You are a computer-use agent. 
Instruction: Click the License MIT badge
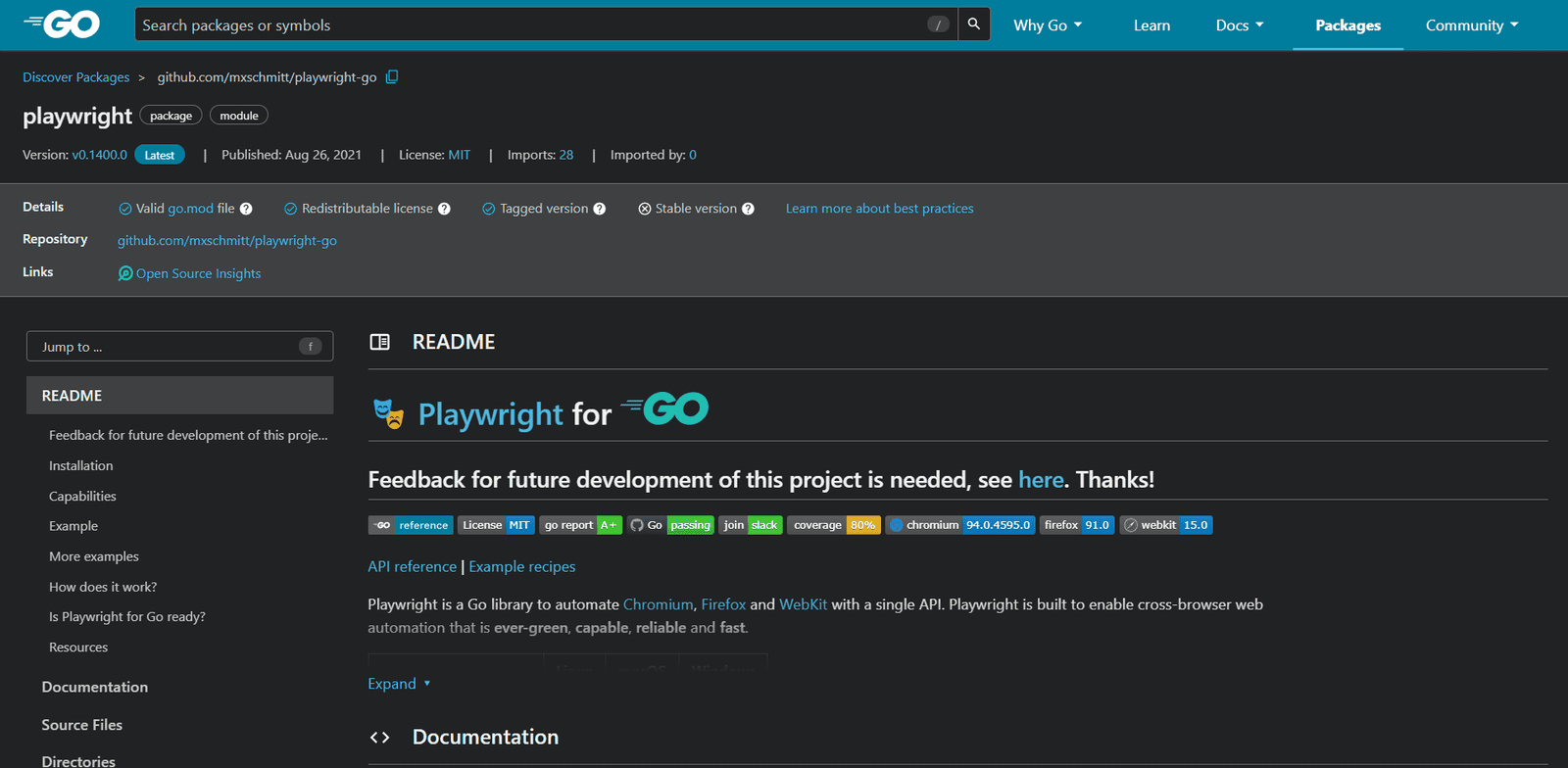pos(496,525)
